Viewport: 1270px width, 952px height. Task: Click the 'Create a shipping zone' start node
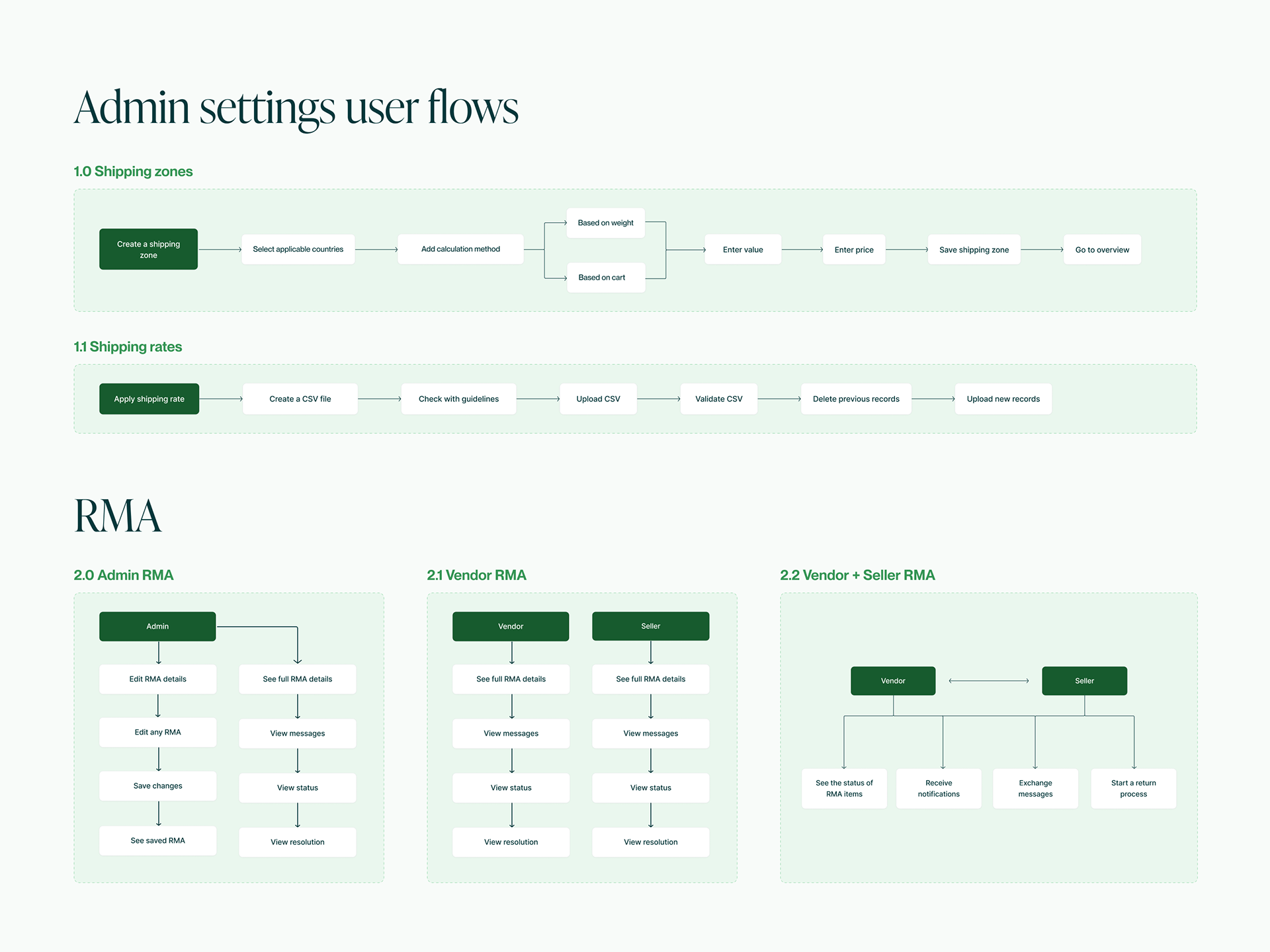click(x=148, y=249)
